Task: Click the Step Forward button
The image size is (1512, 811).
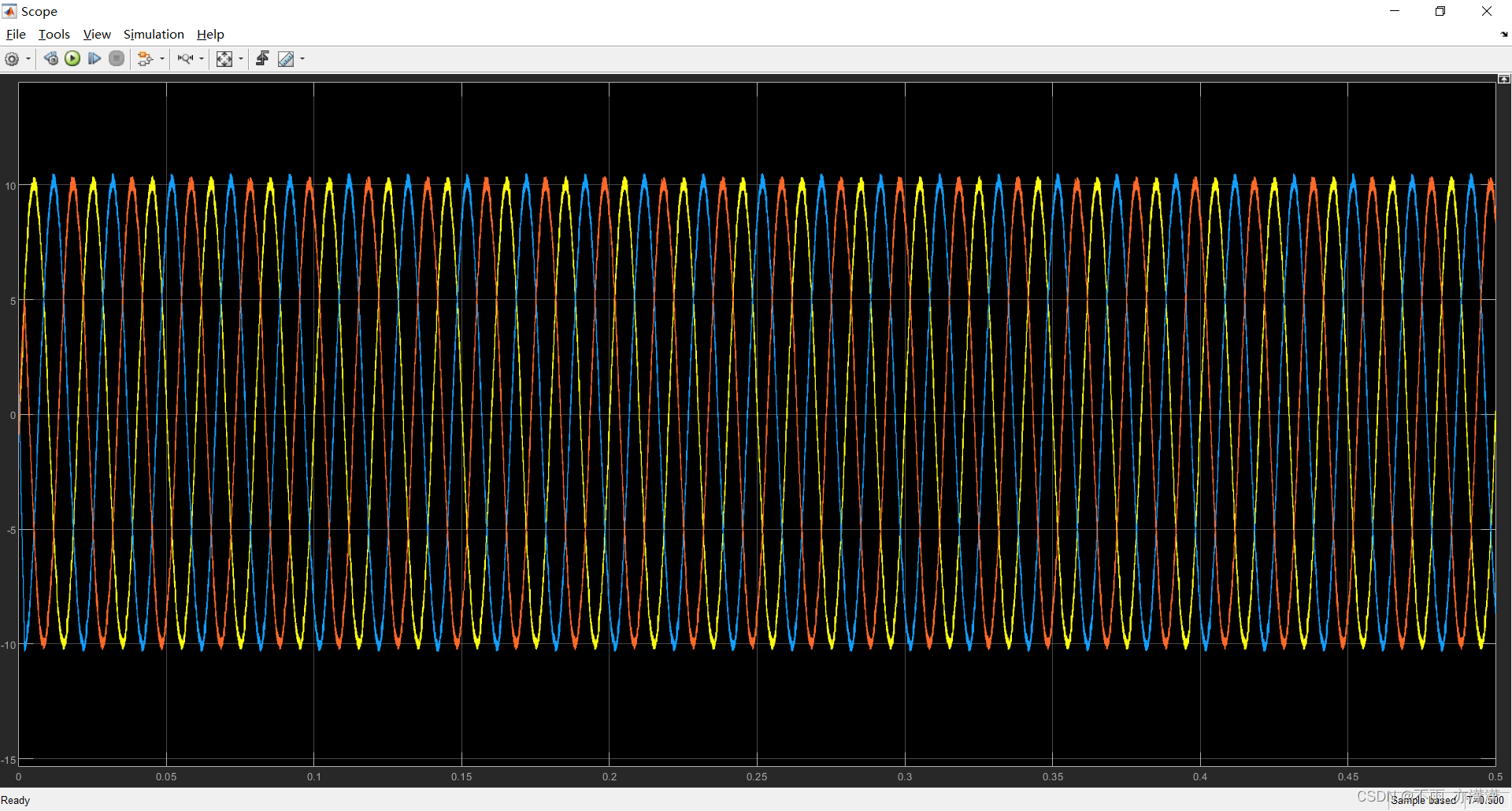Action: [x=94, y=59]
